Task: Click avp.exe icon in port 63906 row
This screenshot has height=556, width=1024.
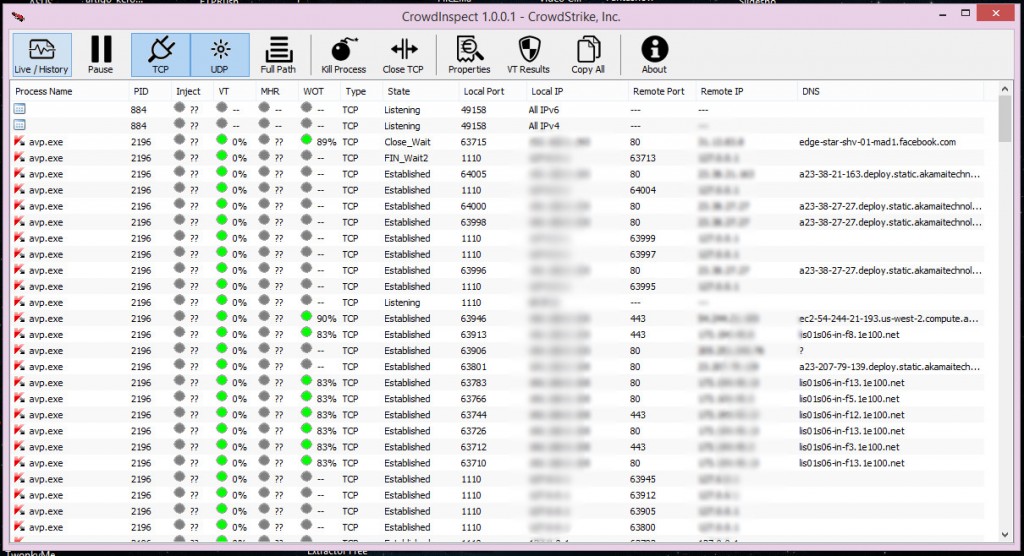Action: (x=19, y=350)
